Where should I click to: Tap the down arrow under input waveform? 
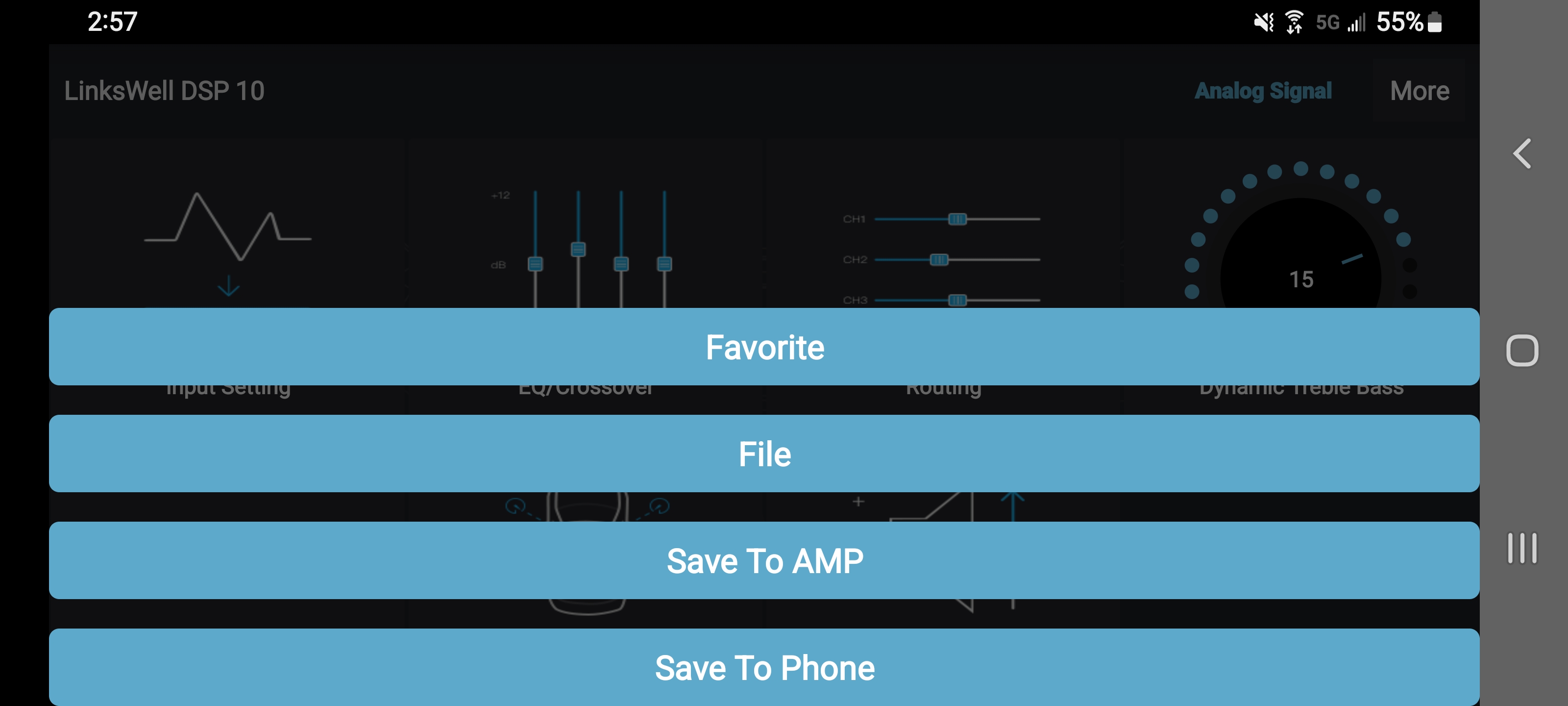point(229,286)
